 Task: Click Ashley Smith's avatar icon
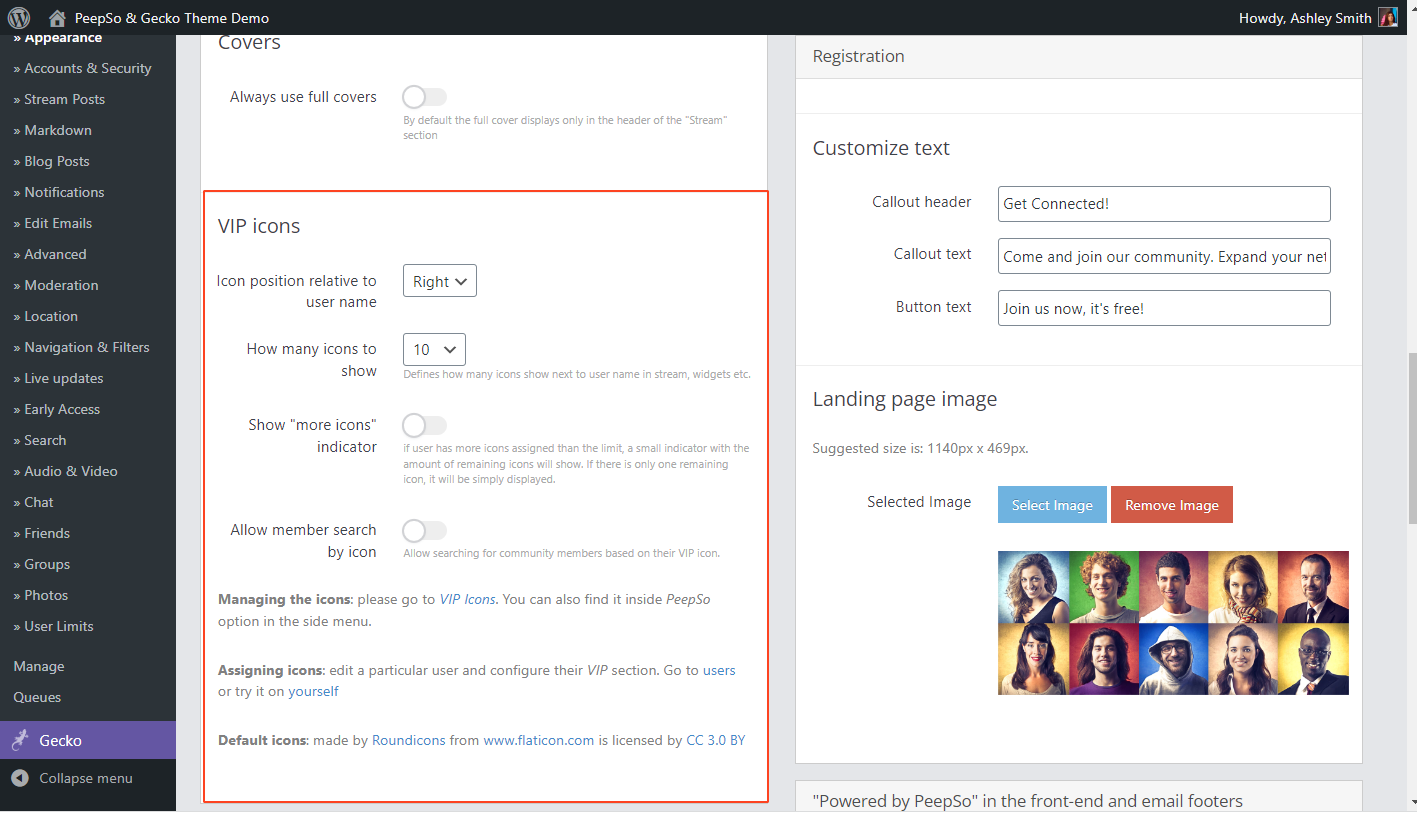click(x=1388, y=17)
